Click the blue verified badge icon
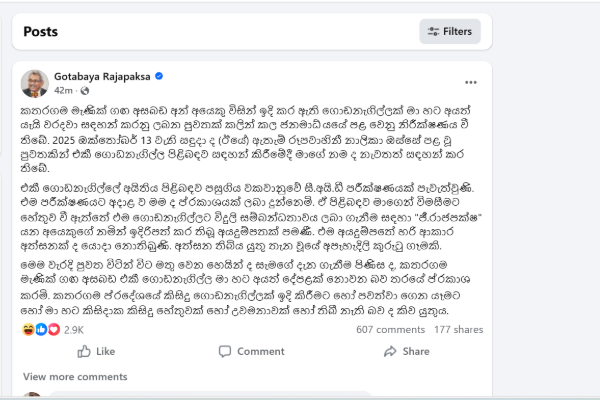This screenshot has width=600, height=400. (x=158, y=76)
